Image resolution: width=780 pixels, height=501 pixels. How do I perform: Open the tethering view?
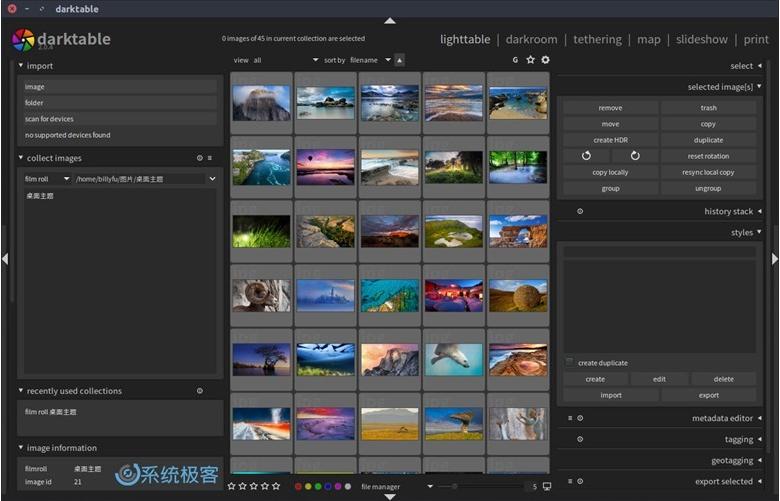(x=597, y=40)
